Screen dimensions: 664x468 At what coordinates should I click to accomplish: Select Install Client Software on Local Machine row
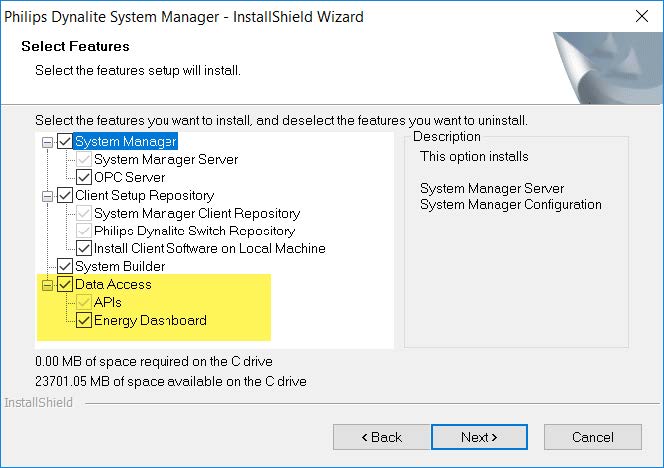pyautogui.click(x=210, y=249)
